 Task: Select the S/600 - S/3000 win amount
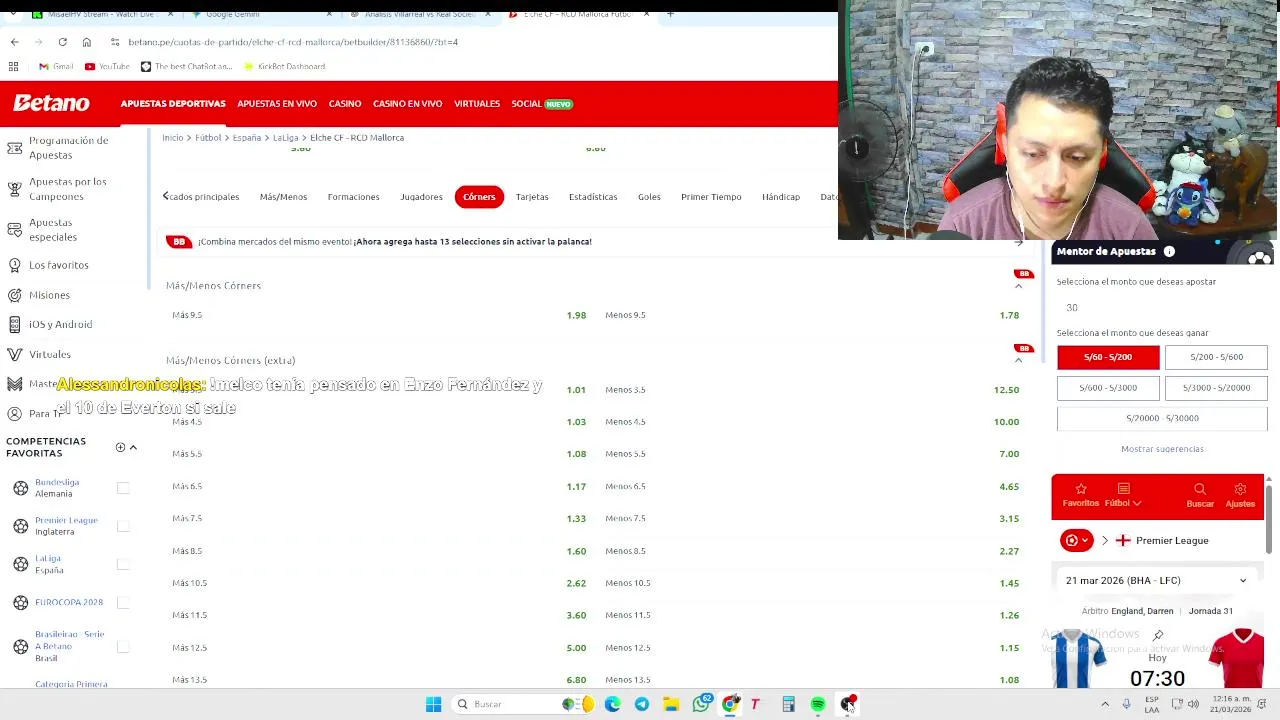pos(1108,387)
